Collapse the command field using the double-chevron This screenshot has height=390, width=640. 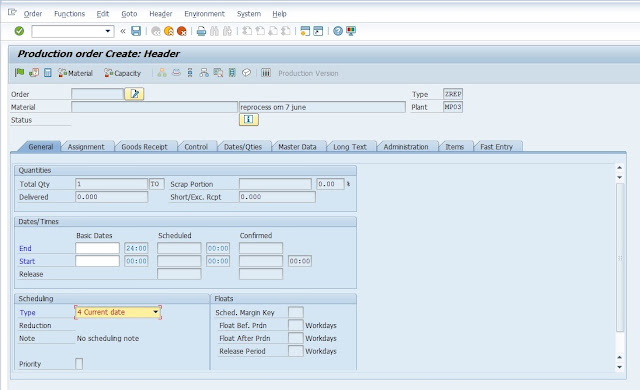tap(123, 31)
